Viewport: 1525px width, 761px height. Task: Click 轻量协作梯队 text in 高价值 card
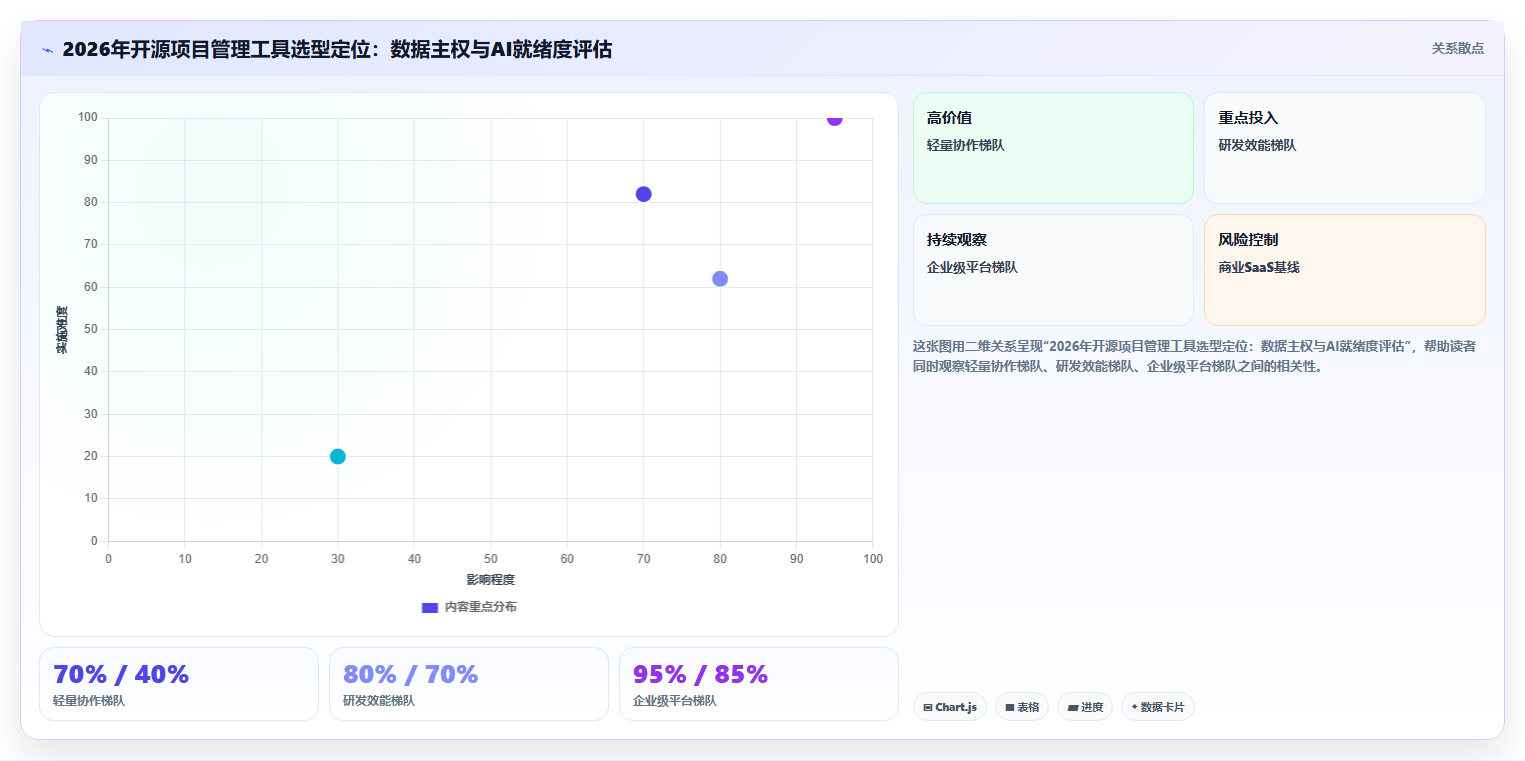[965, 145]
